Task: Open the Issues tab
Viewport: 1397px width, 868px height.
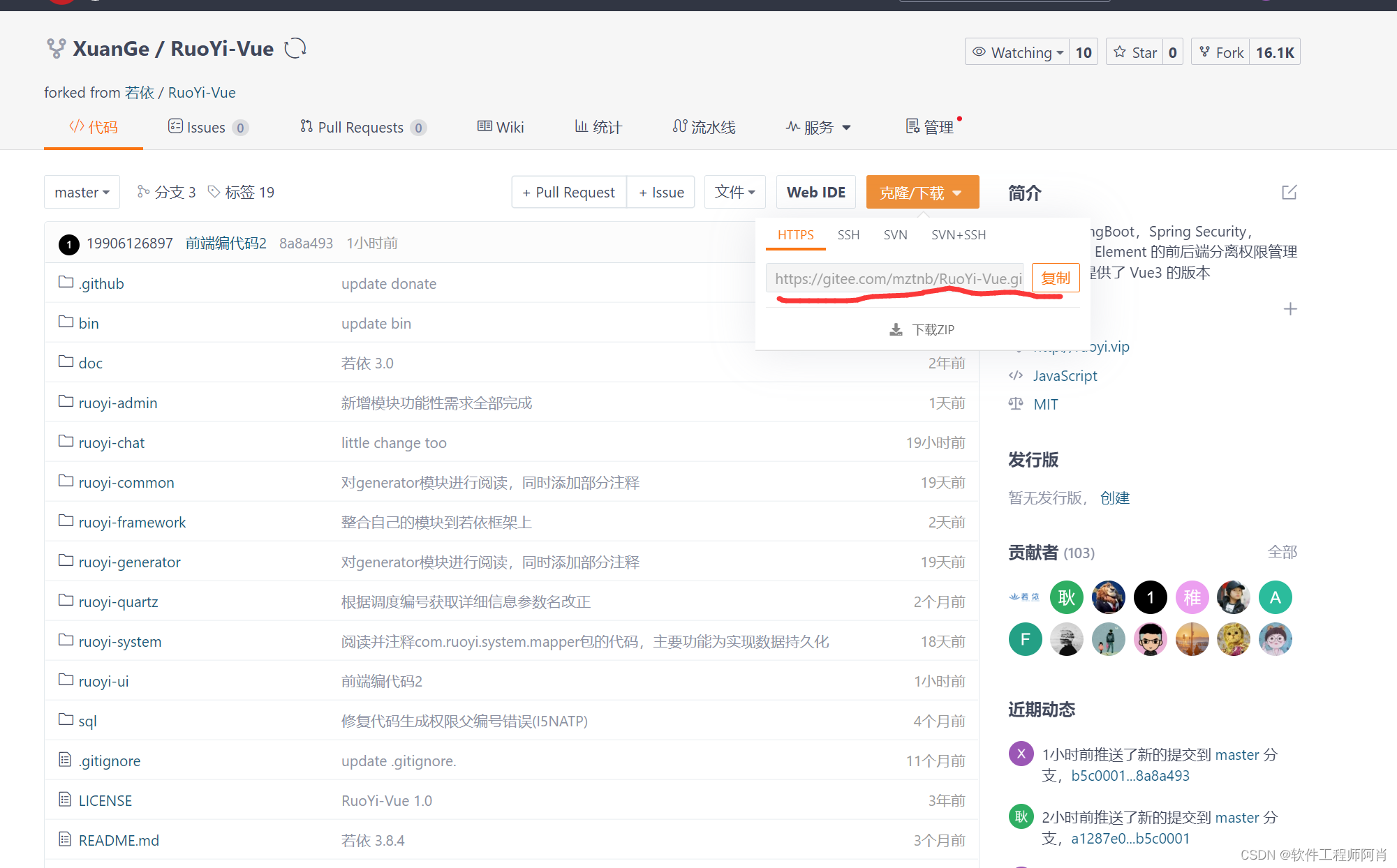Action: (207, 127)
